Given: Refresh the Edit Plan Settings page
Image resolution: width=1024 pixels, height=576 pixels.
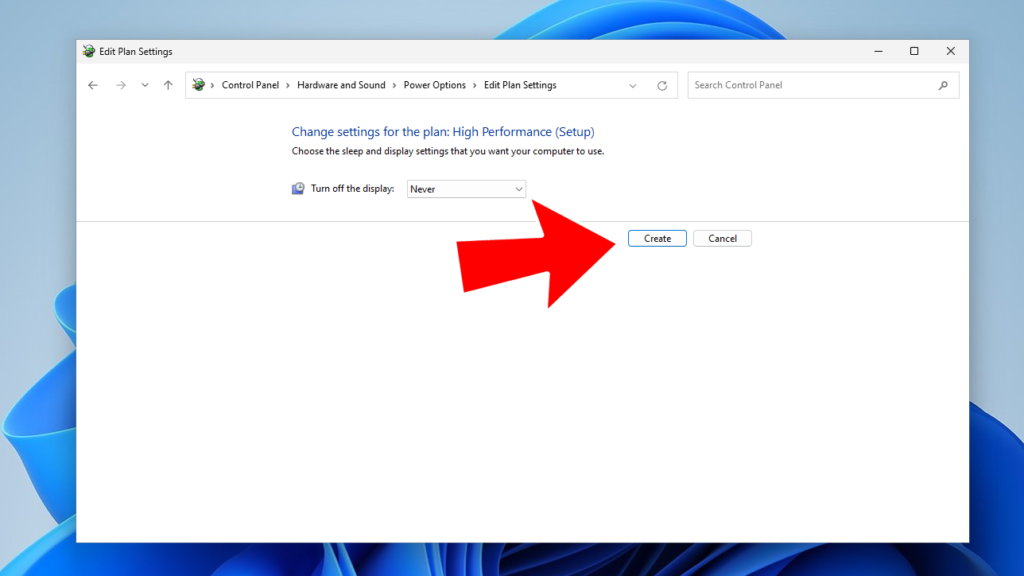Looking at the screenshot, I should [662, 86].
